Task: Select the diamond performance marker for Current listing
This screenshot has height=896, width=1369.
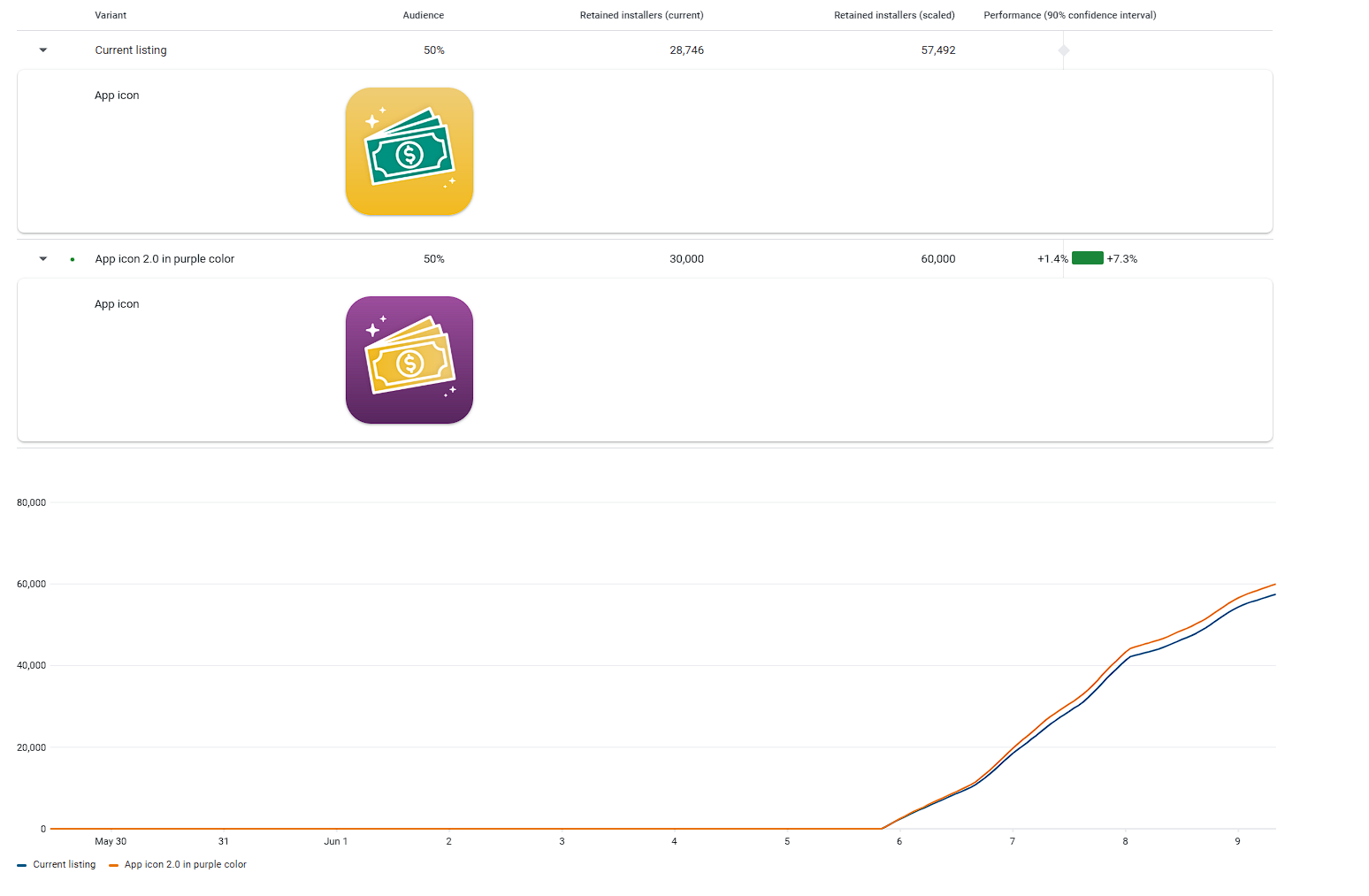Action: [x=1064, y=50]
